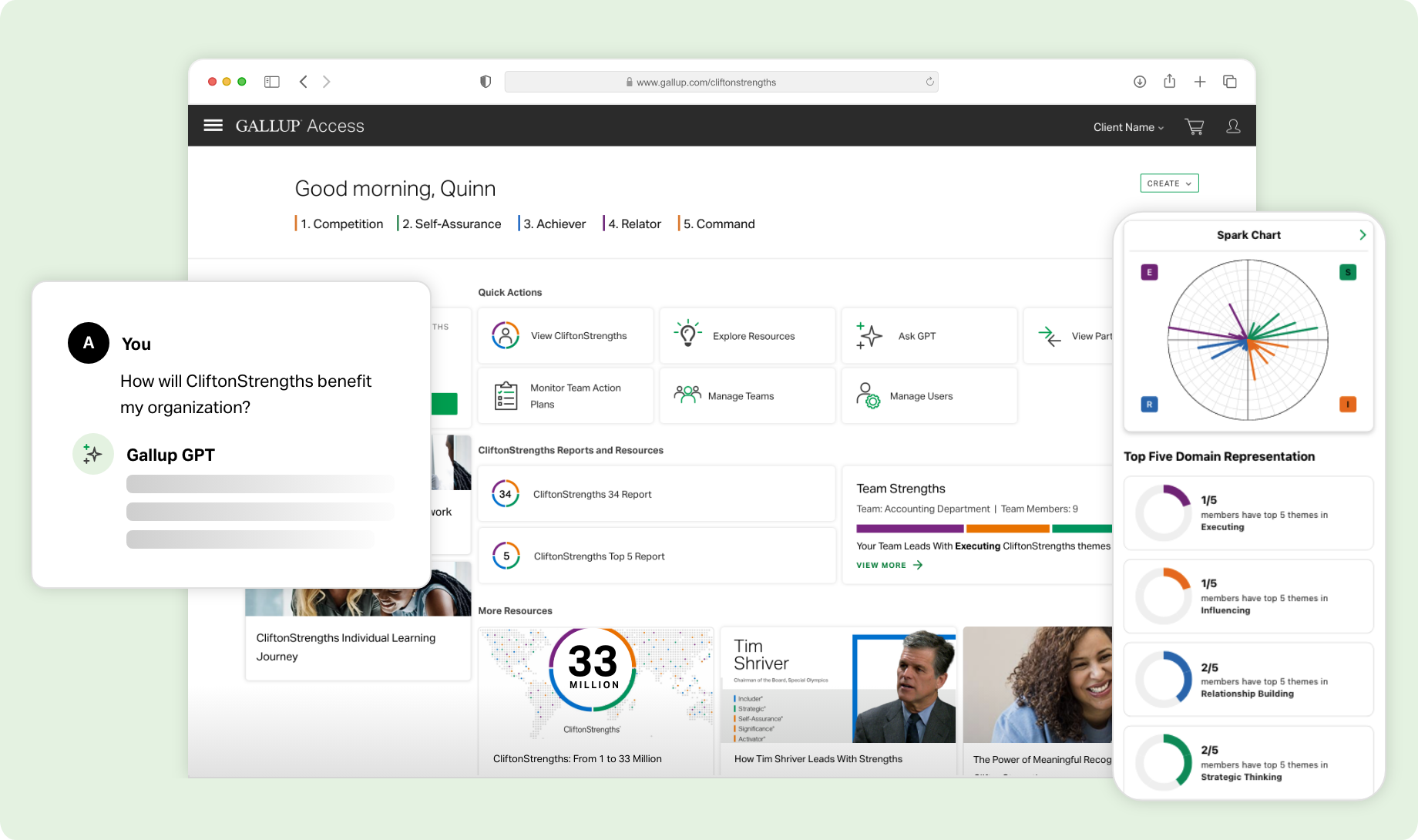Select the 2. Self-Assurance strength
1418x840 pixels.
pos(449,223)
